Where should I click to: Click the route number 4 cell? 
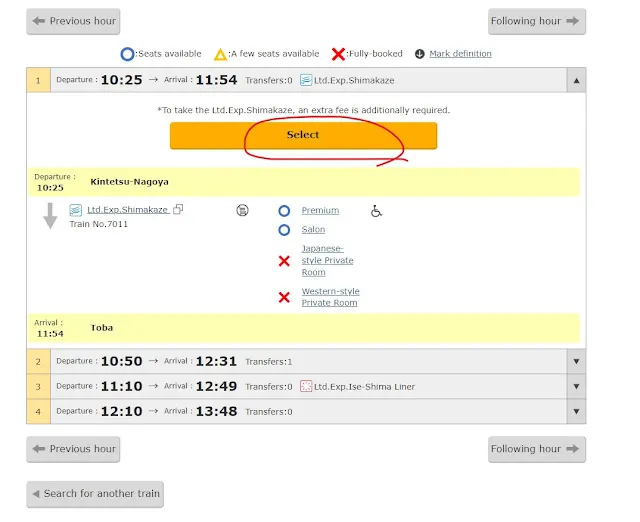point(38,411)
